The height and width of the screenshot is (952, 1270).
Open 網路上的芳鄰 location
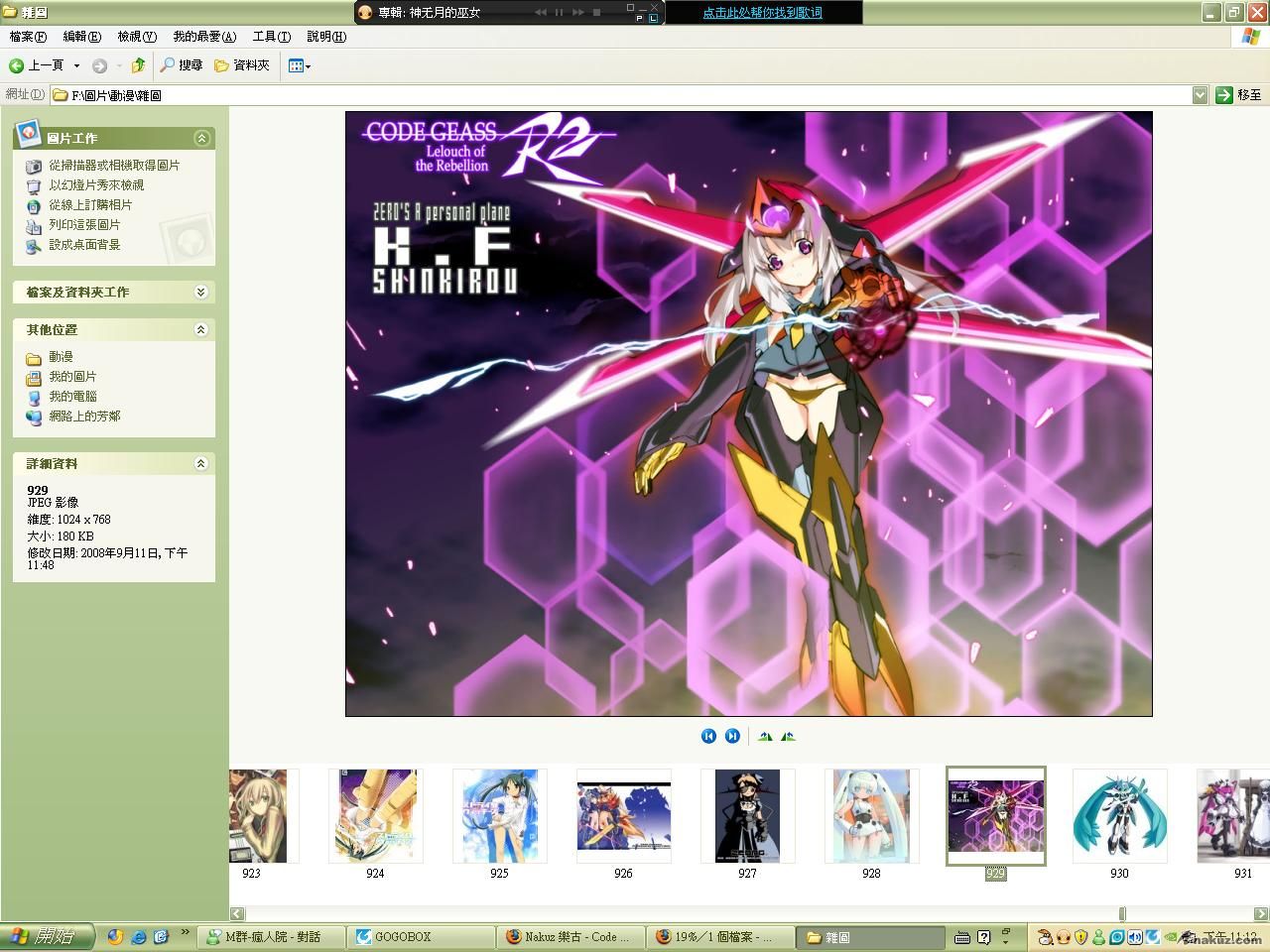point(84,416)
